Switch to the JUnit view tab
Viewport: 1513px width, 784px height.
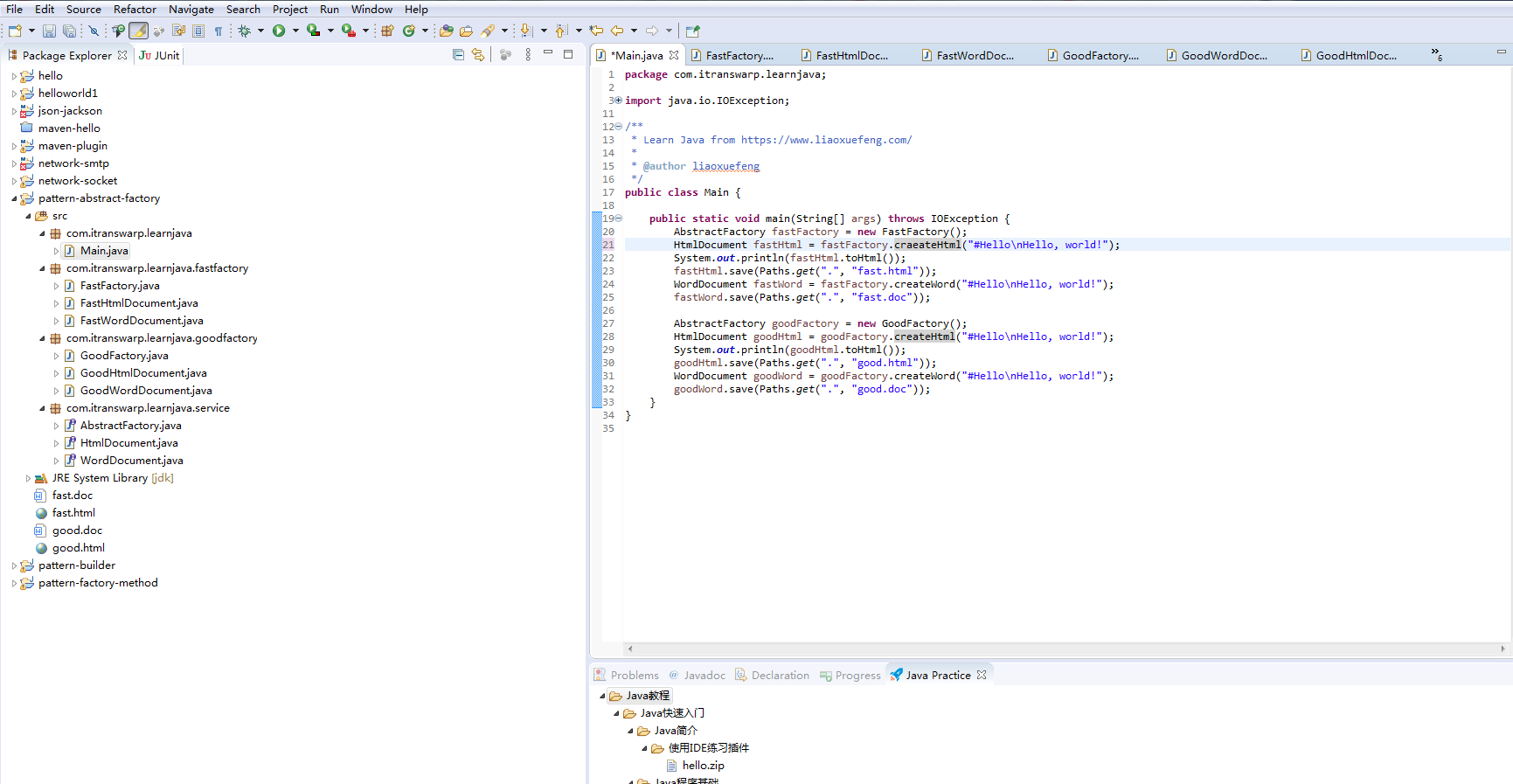coord(159,55)
